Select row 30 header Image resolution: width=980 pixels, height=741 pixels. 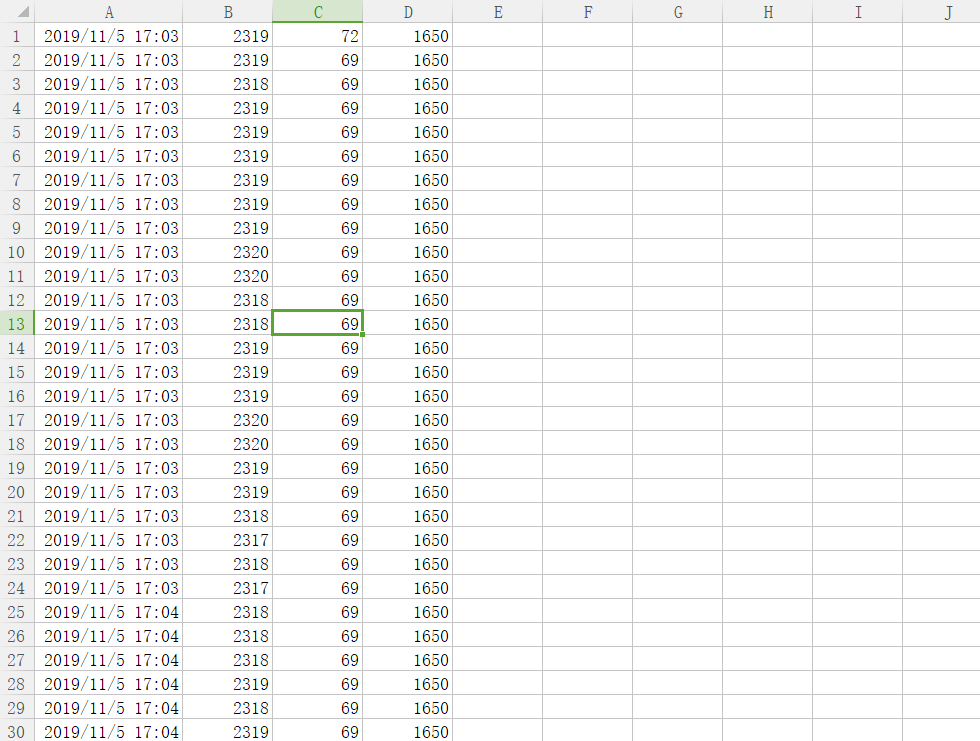tap(17, 731)
